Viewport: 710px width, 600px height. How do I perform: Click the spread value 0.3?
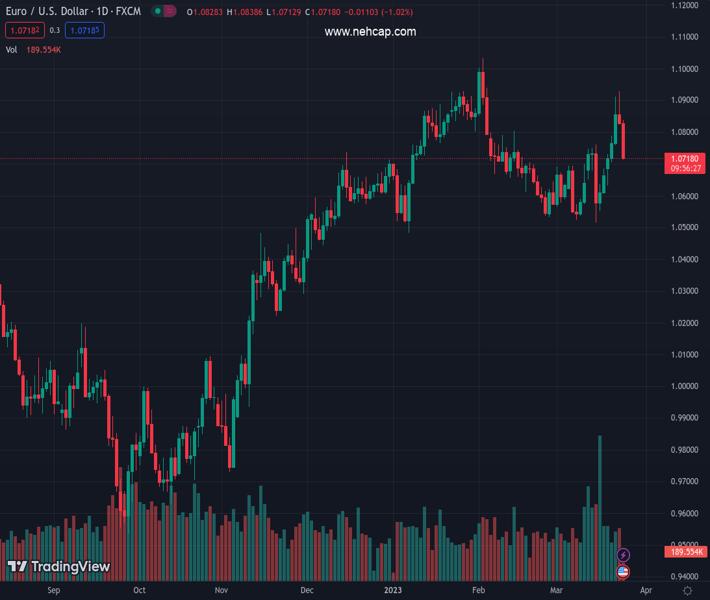pos(55,31)
